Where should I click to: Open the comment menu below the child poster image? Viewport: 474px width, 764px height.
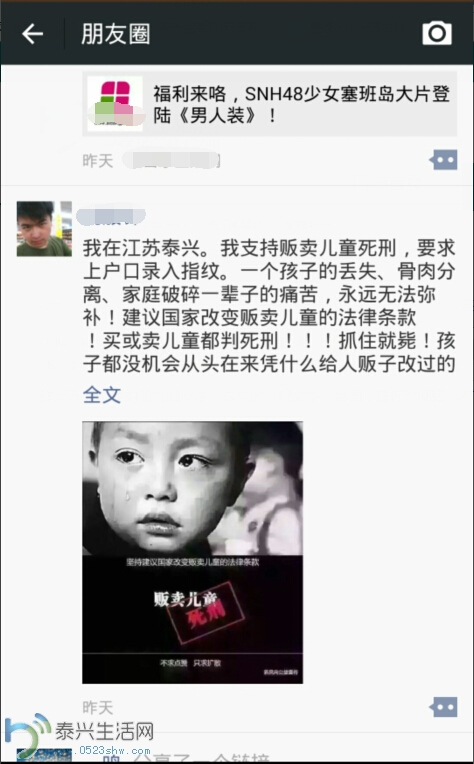click(x=443, y=707)
